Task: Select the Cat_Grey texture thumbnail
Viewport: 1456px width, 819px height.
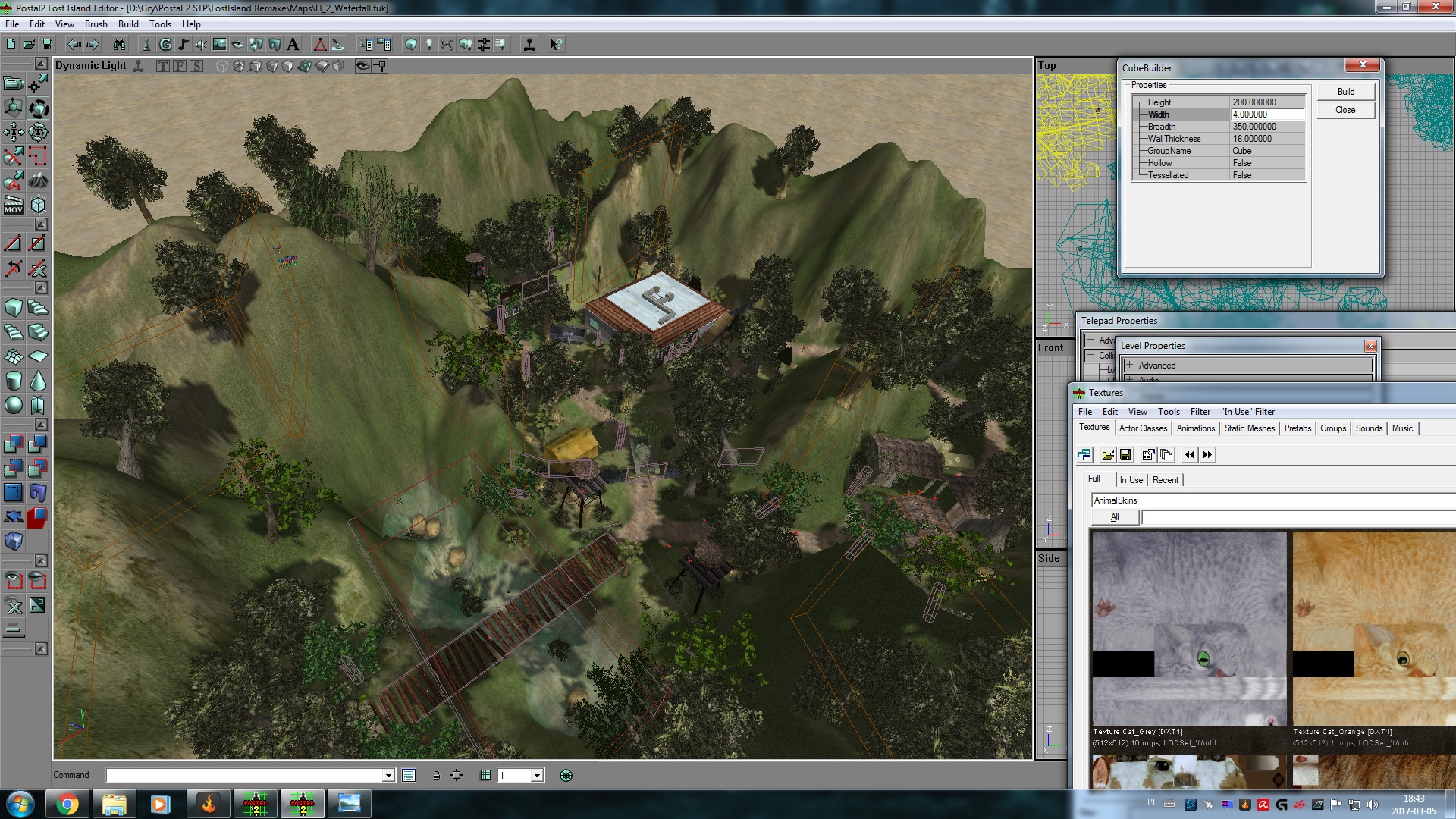Action: 1189,628
